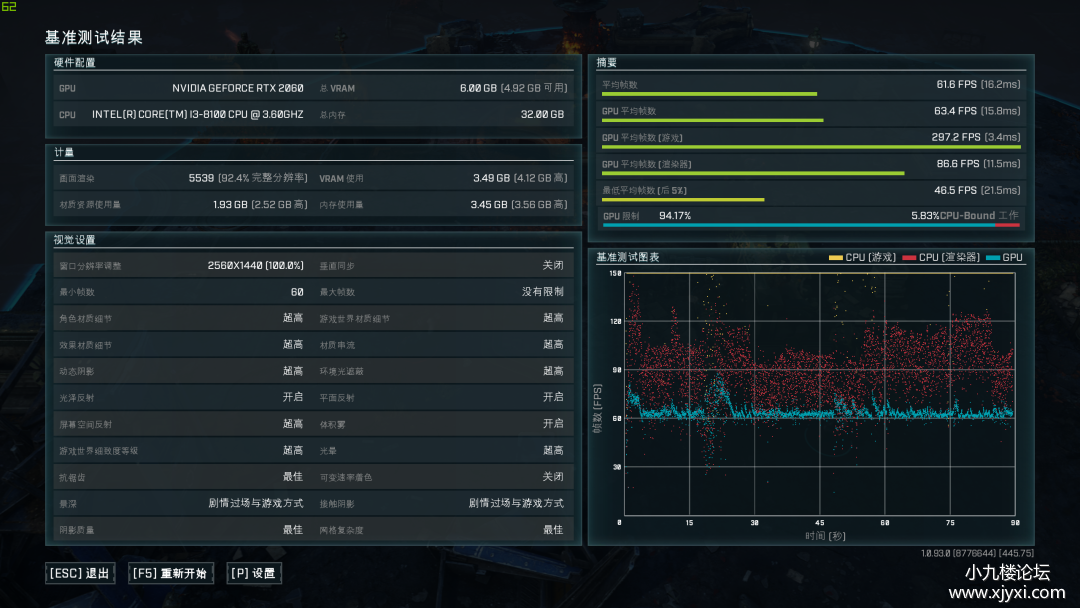Image resolution: width=1080 pixels, height=608 pixels.
Task: Click the [ESC] 退出 button
Action: tap(79, 573)
